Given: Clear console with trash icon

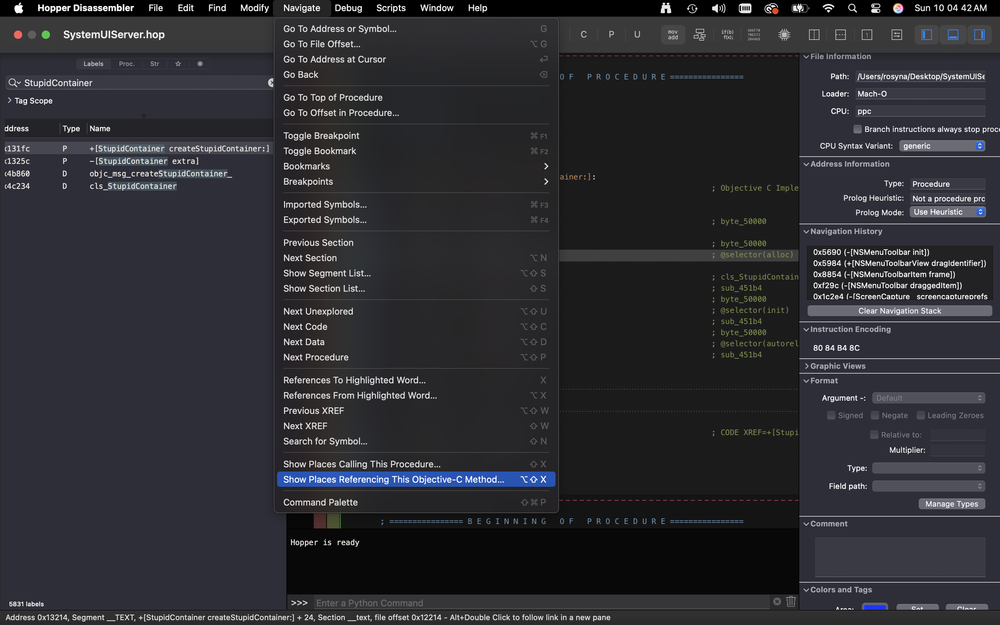Looking at the screenshot, I should coord(791,601).
